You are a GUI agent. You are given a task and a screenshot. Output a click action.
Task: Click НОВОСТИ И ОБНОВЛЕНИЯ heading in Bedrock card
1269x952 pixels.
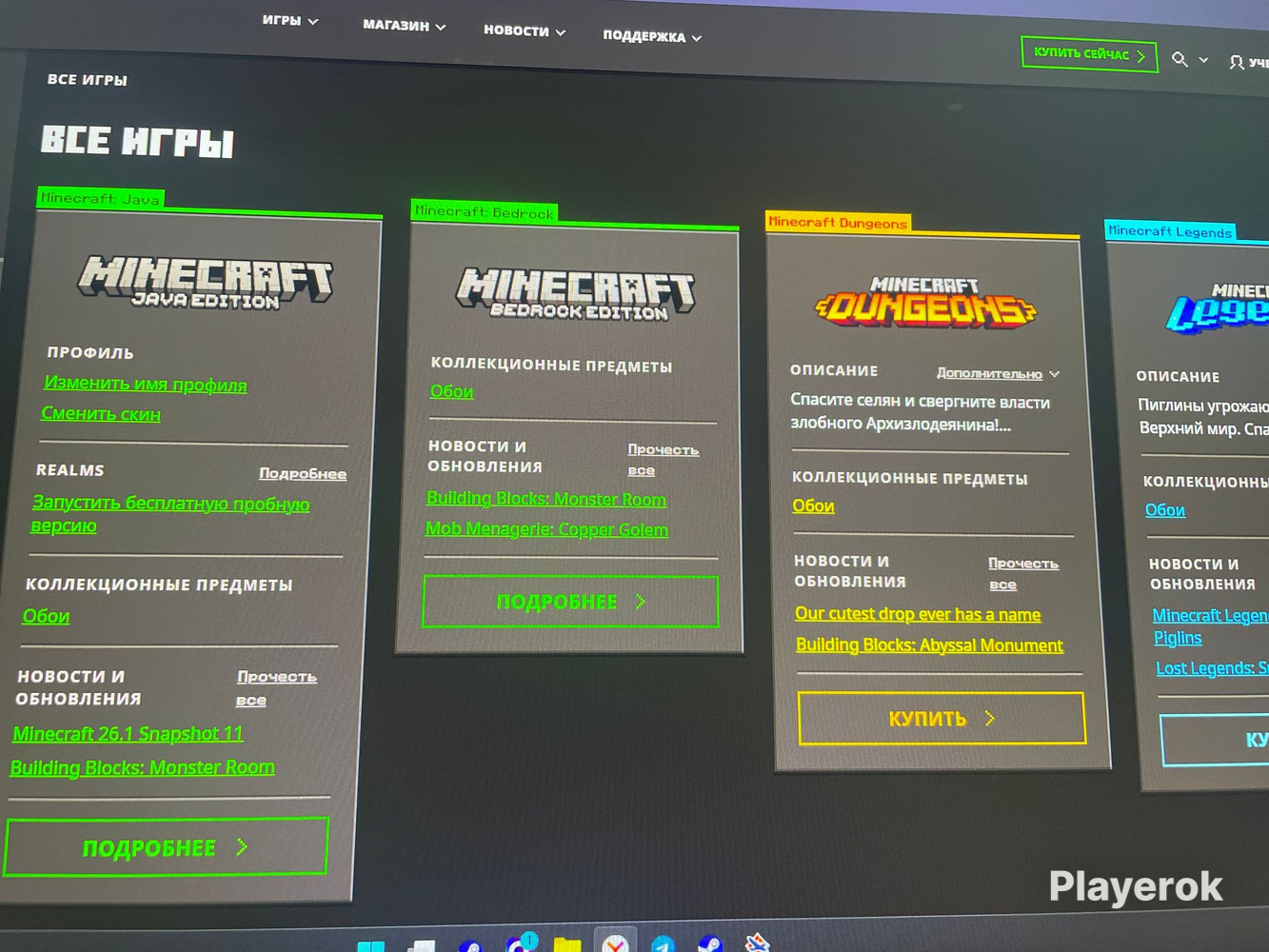click(486, 456)
